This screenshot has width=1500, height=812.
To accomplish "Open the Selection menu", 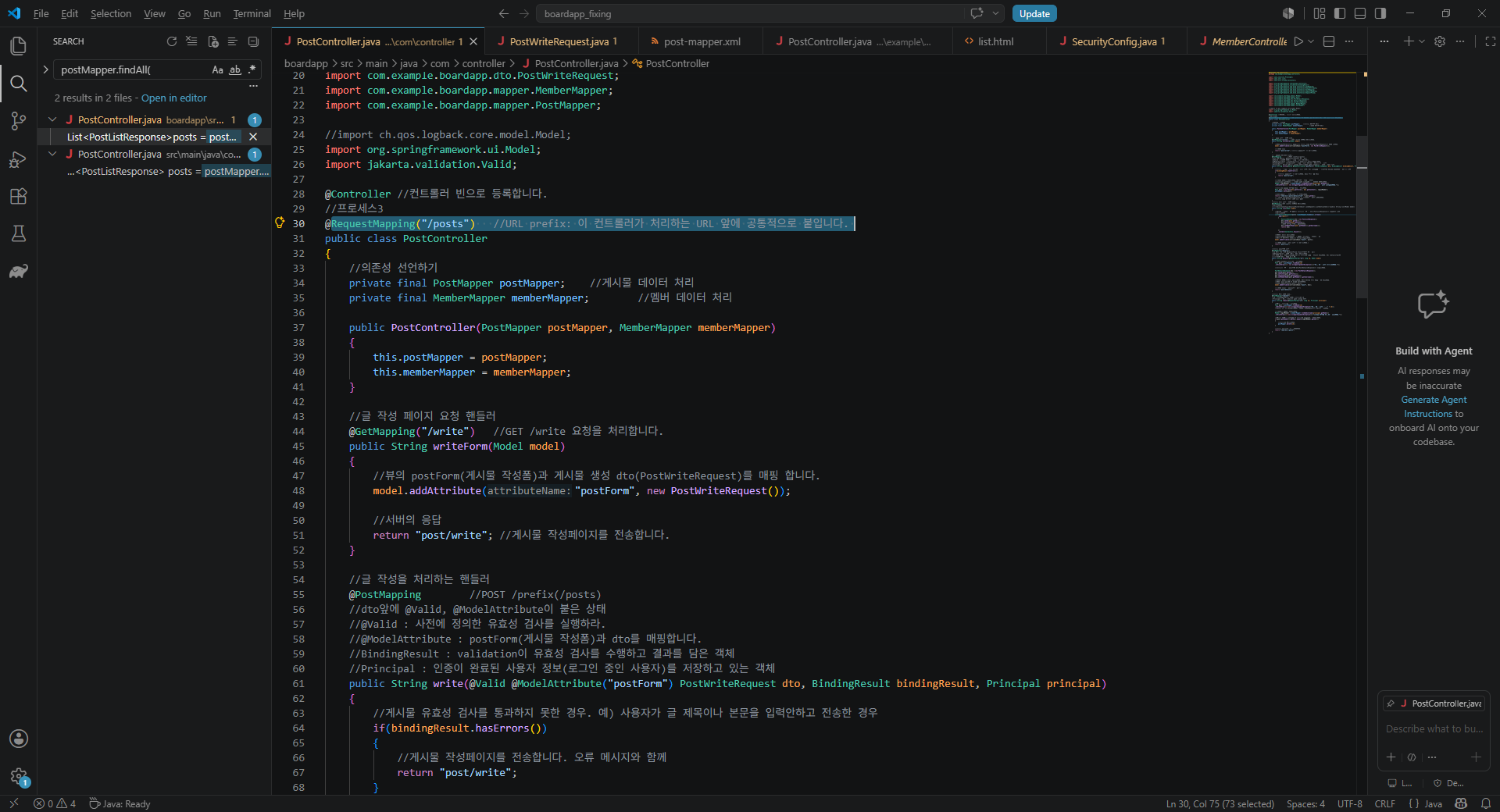I will (111, 13).
